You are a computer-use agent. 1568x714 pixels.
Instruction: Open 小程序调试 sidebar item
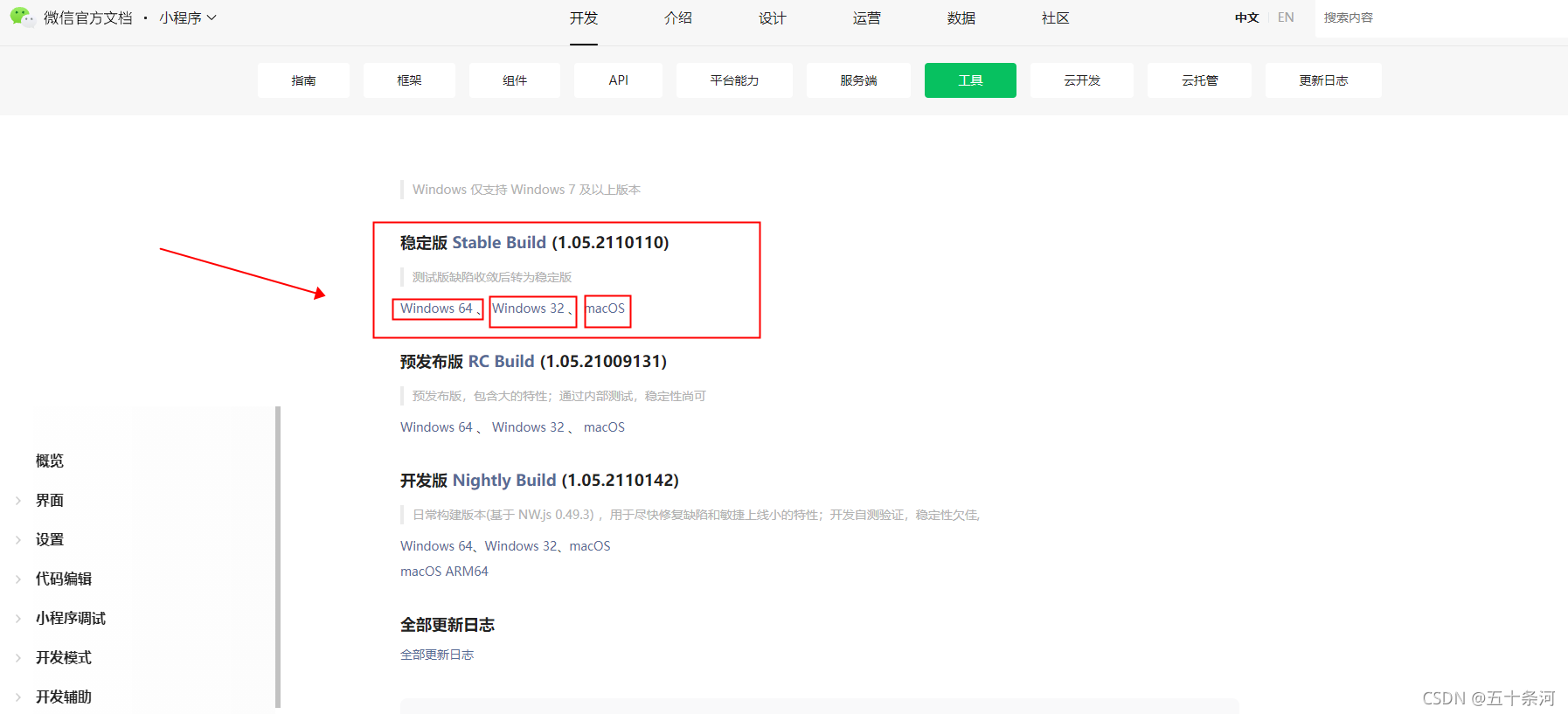point(71,618)
